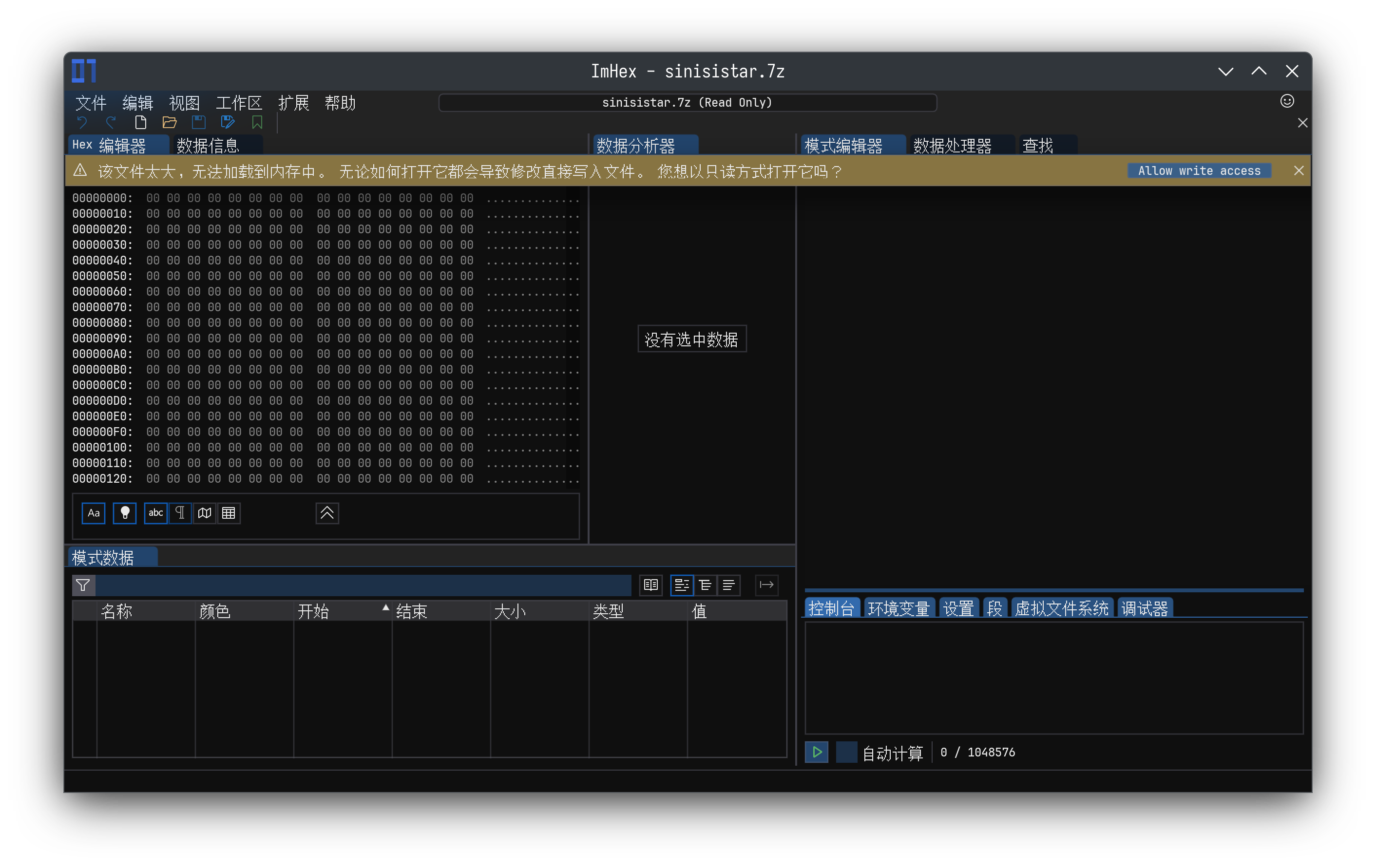
Task: Run the pattern with the green play button
Action: pyautogui.click(x=817, y=752)
